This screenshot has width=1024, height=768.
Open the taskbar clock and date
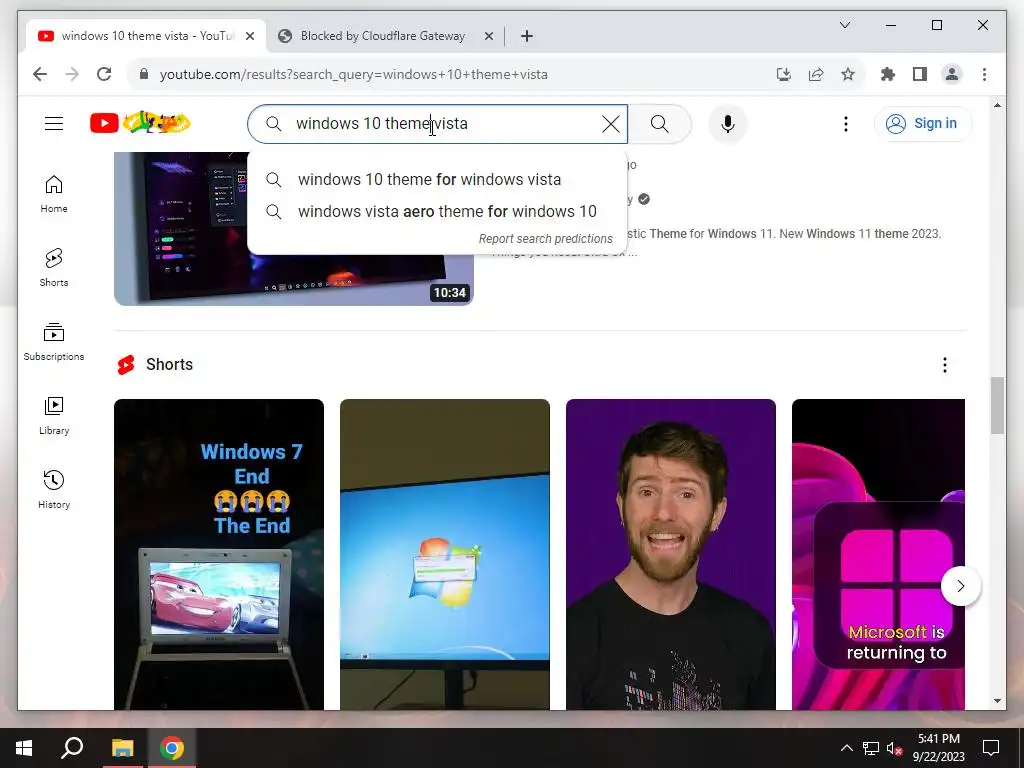[938, 748]
